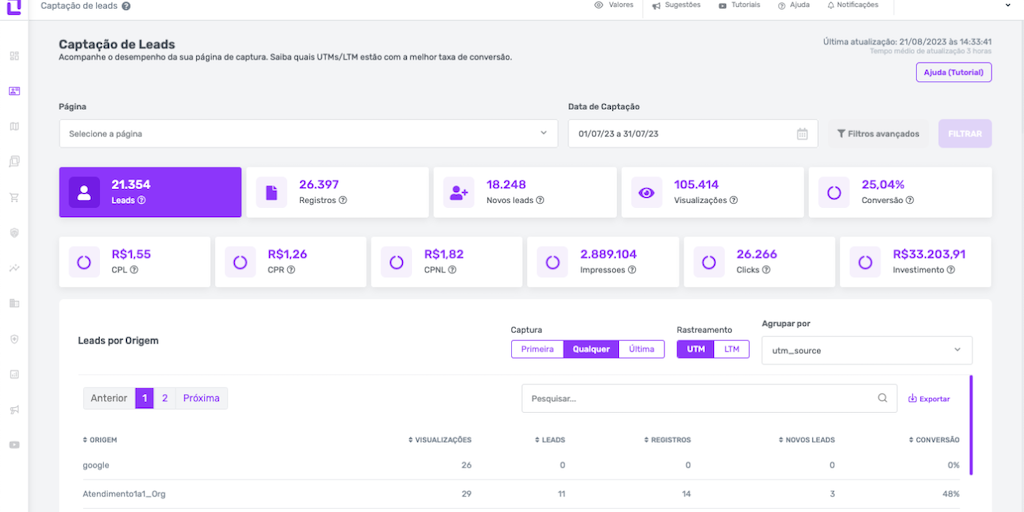Open the Selecione a página dropdown

(x=307, y=133)
